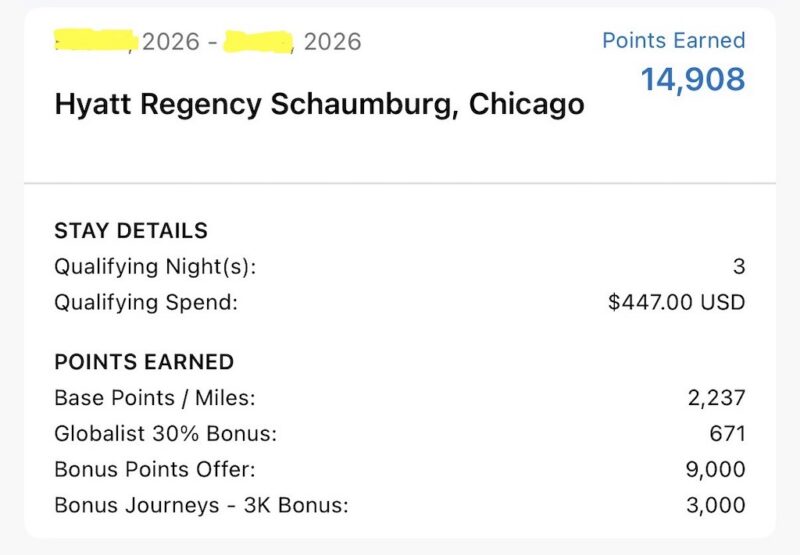Image resolution: width=800 pixels, height=555 pixels.
Task: Click the Base Points / Miles label
Action: (155, 398)
